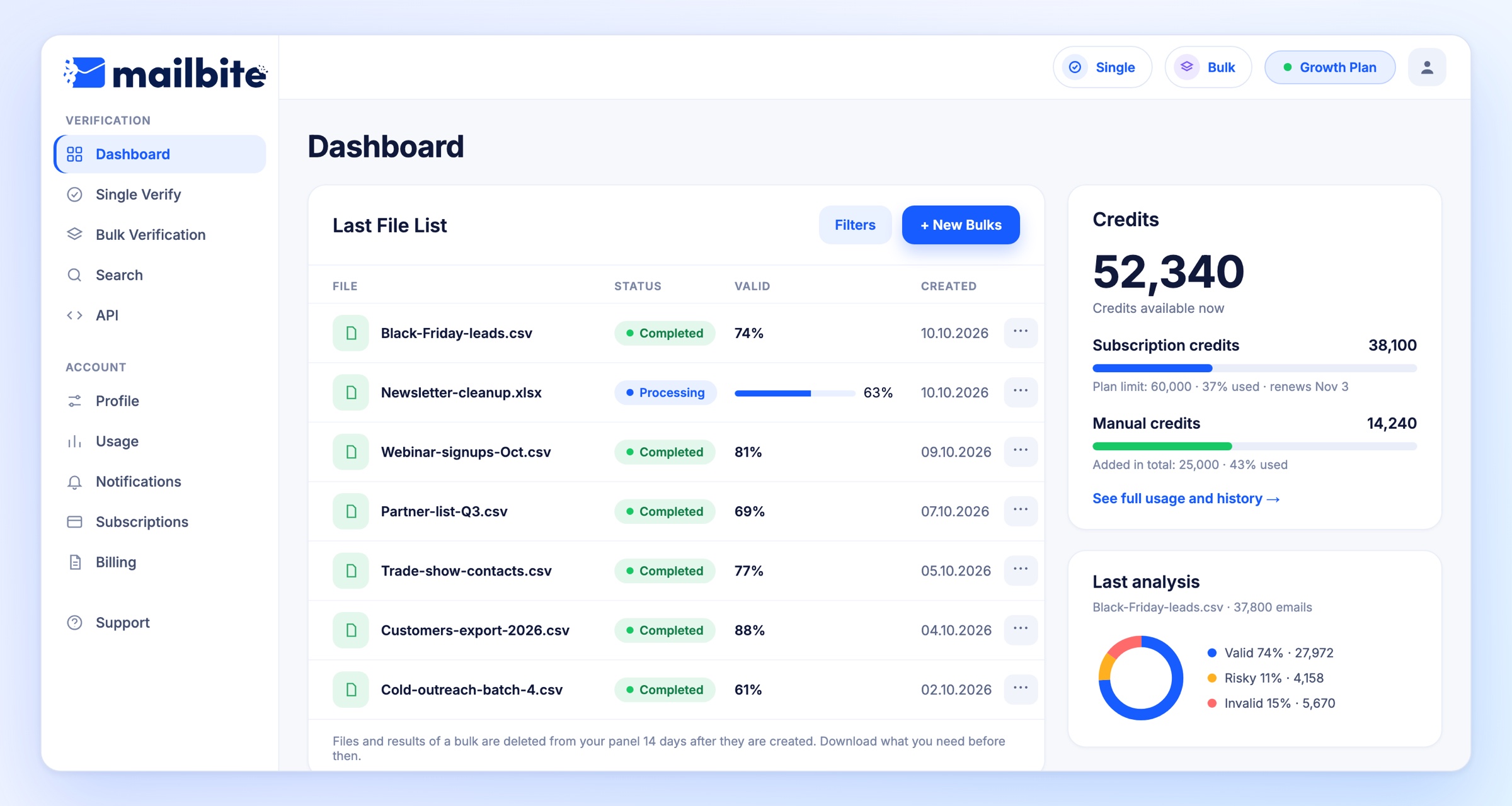Image resolution: width=1512 pixels, height=806 pixels.
Task: Open Billing in the sidebar
Action: 160,562
